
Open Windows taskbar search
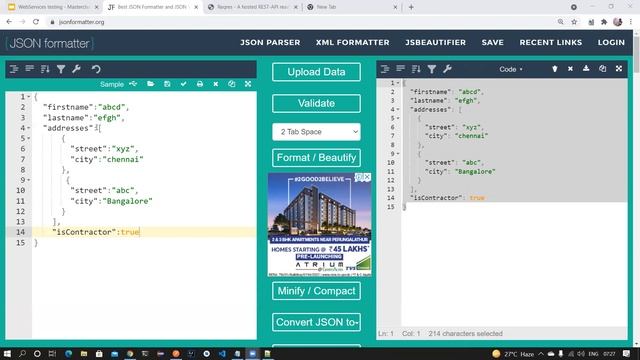pos(22,353)
